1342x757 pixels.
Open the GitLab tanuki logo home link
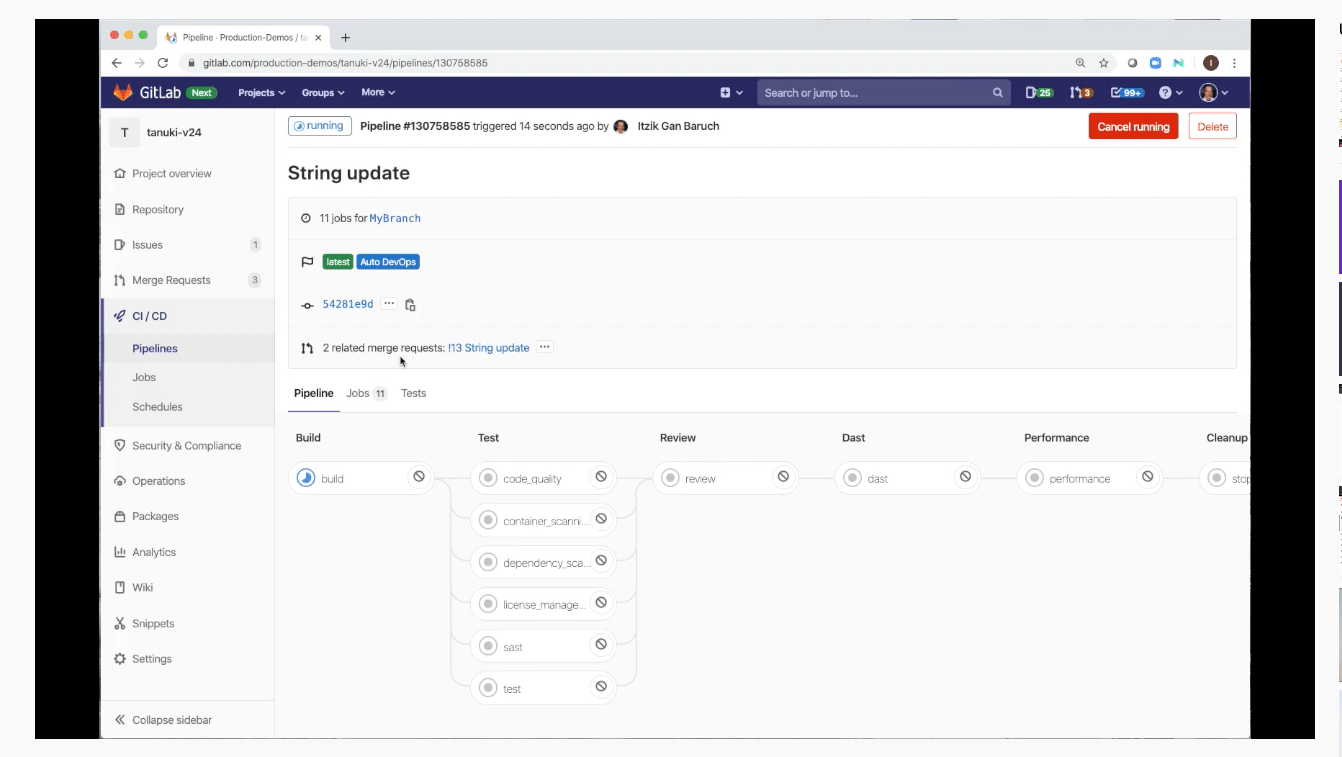[x=122, y=92]
